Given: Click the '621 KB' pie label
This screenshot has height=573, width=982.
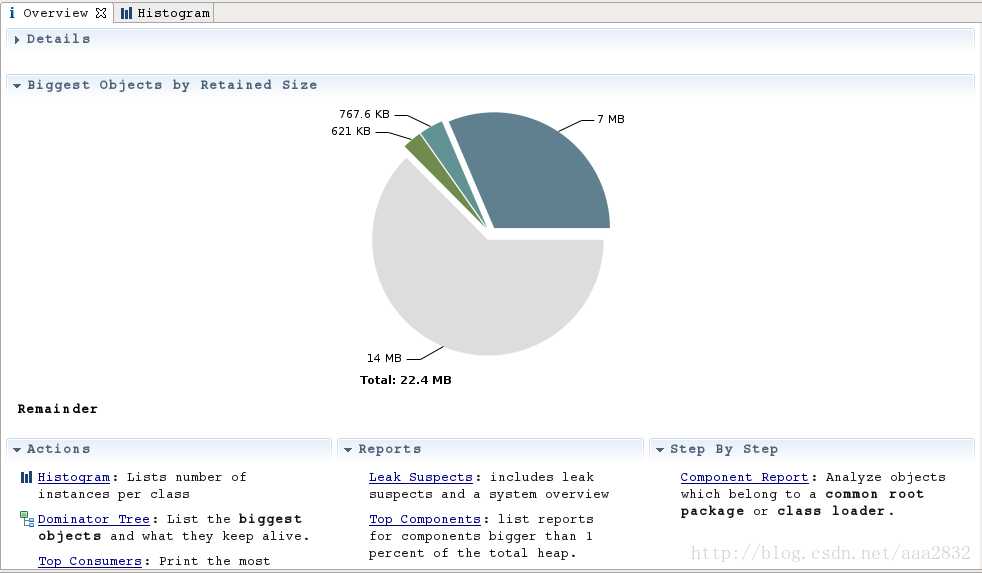Looking at the screenshot, I should click(351, 131).
